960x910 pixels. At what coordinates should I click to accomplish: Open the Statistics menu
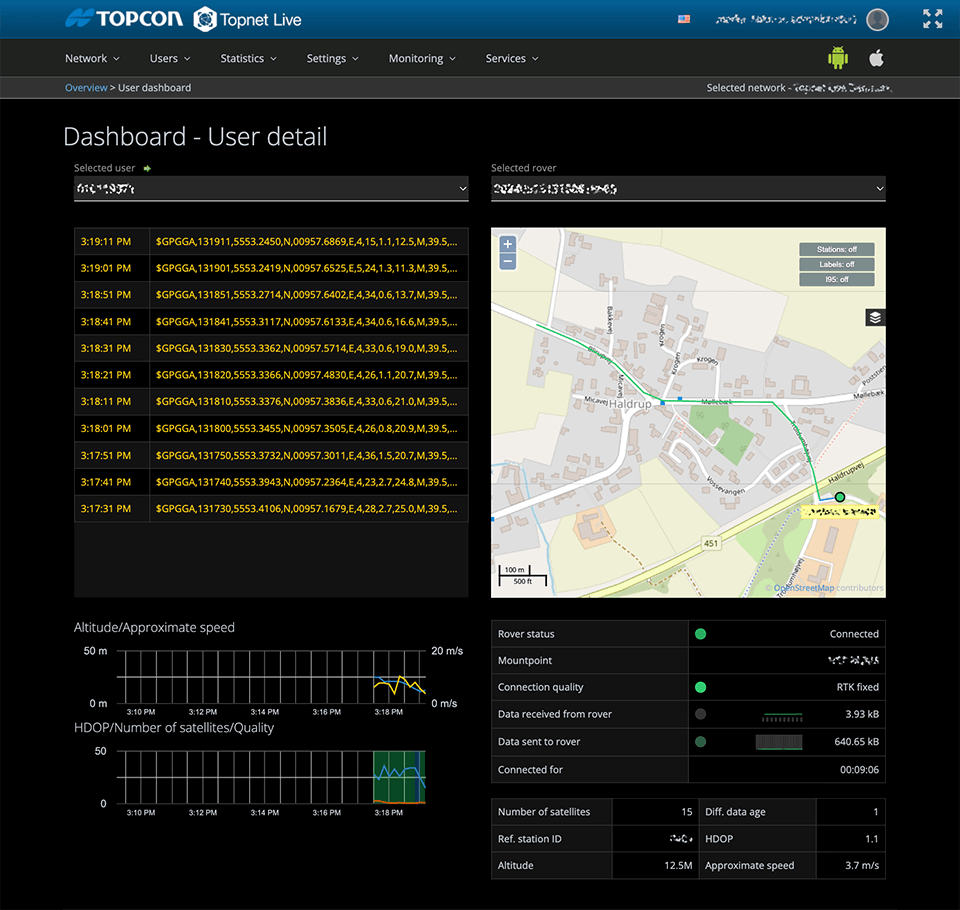pyautogui.click(x=248, y=58)
